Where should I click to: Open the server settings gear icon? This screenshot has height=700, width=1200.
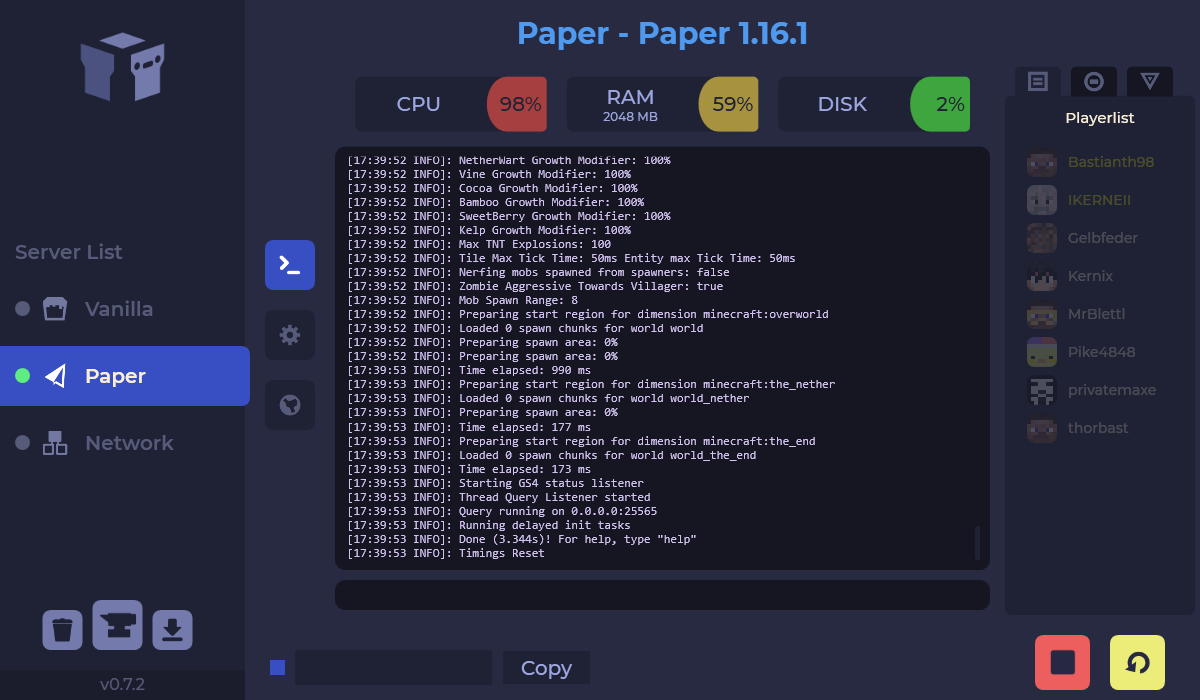290,335
